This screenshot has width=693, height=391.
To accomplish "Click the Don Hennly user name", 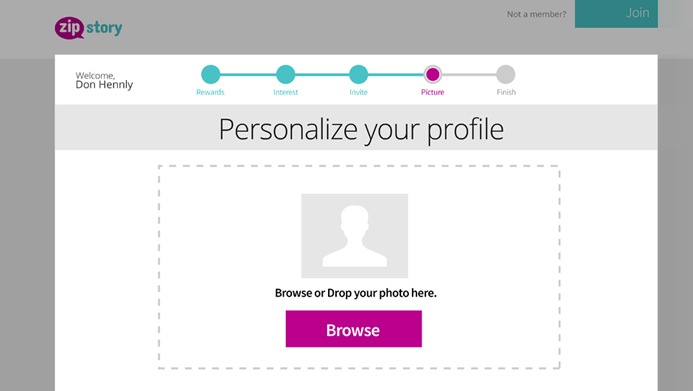I will coord(104,84).
